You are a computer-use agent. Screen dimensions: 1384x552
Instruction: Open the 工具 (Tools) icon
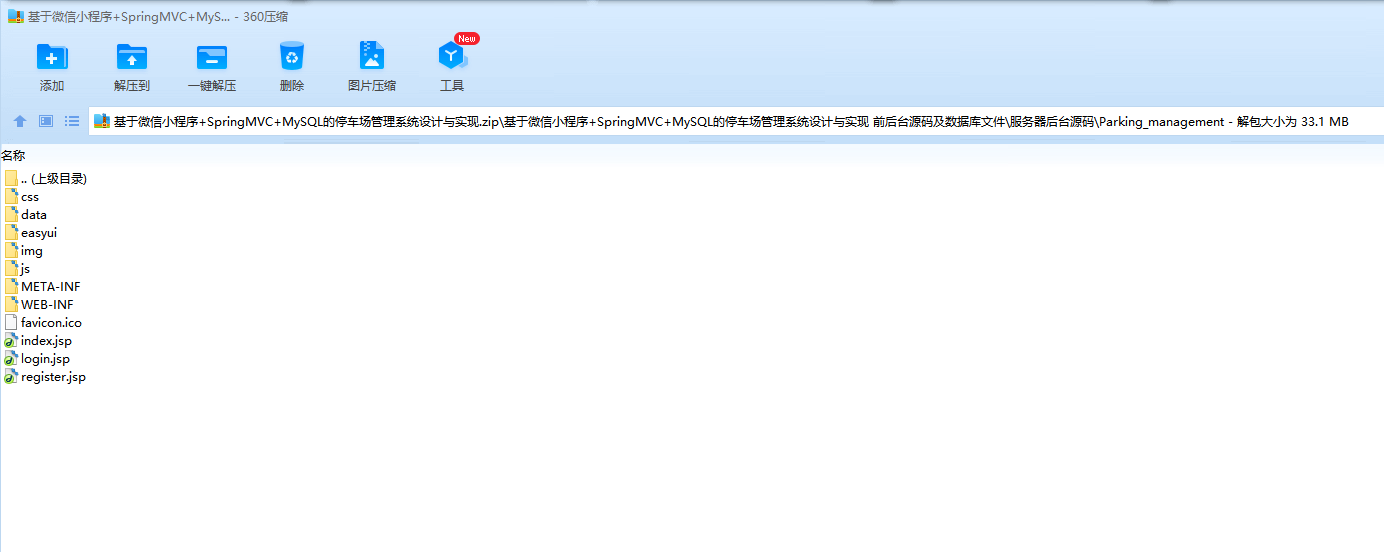[452, 56]
